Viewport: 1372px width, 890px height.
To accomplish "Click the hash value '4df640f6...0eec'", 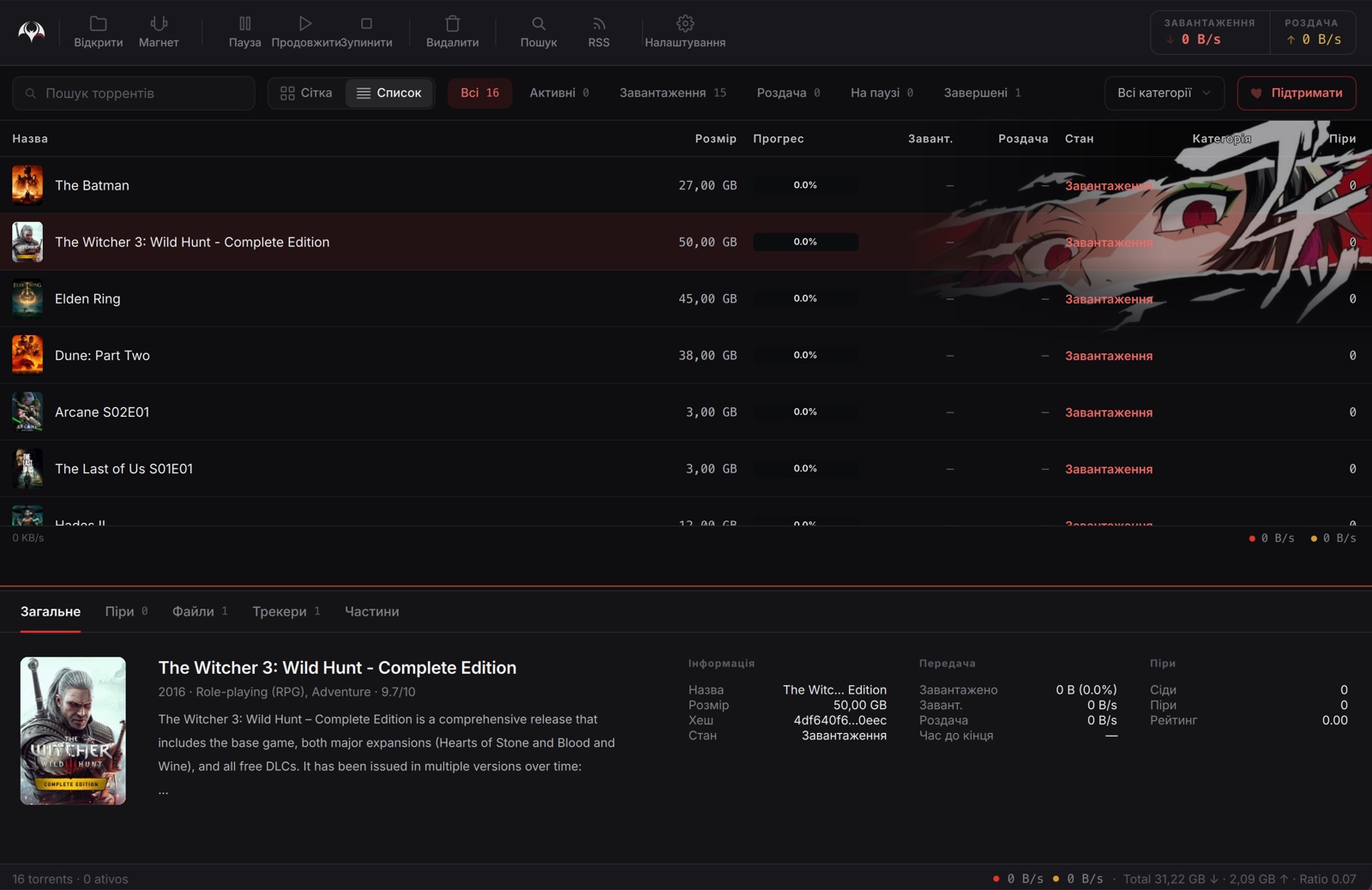I will pos(839,720).
